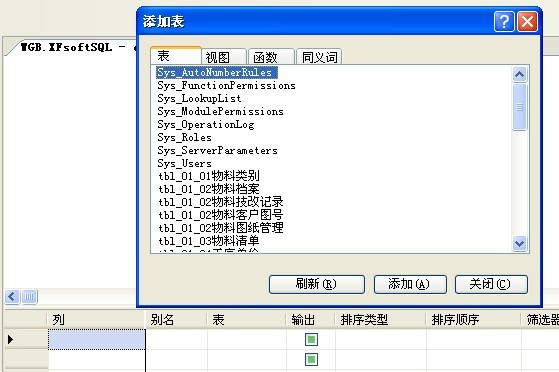
Task: Select Sys_AutoNumberRules in the table list
Action: point(217,72)
